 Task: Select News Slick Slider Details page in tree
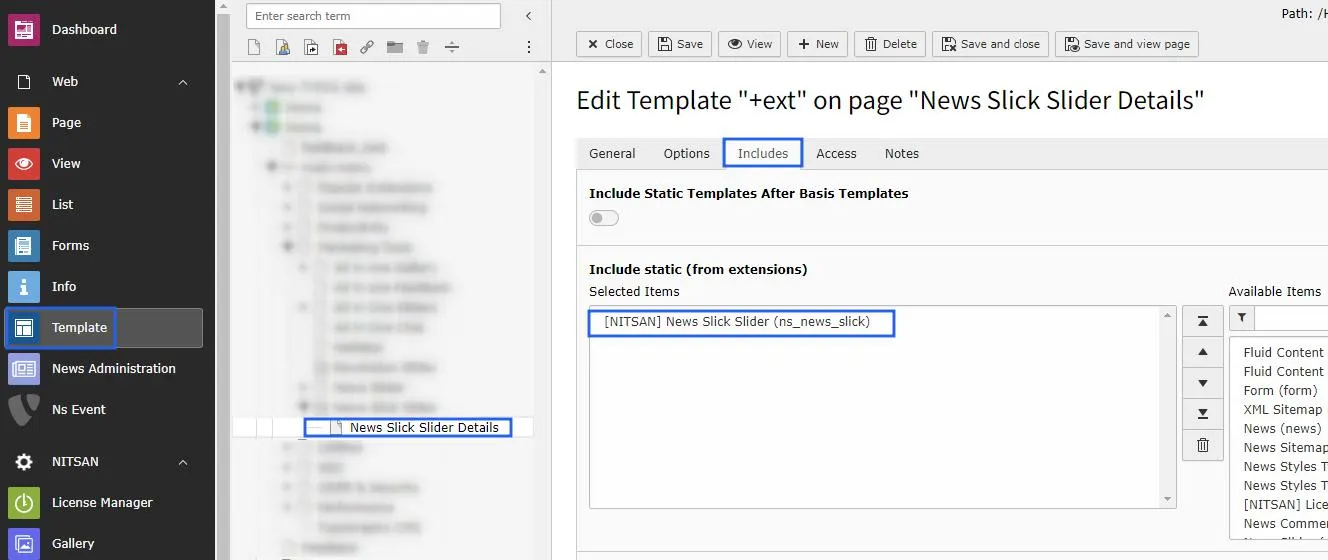(x=424, y=428)
